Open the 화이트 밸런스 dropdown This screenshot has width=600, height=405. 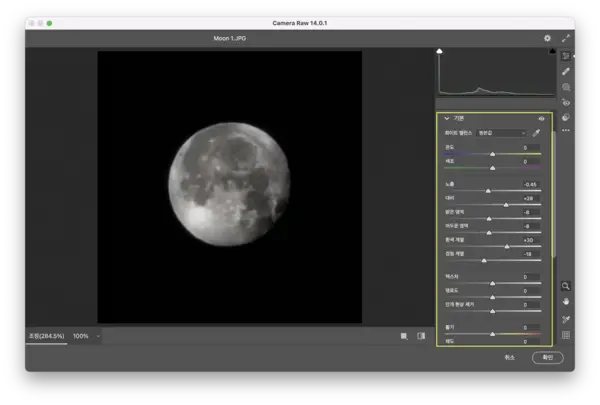click(500, 132)
